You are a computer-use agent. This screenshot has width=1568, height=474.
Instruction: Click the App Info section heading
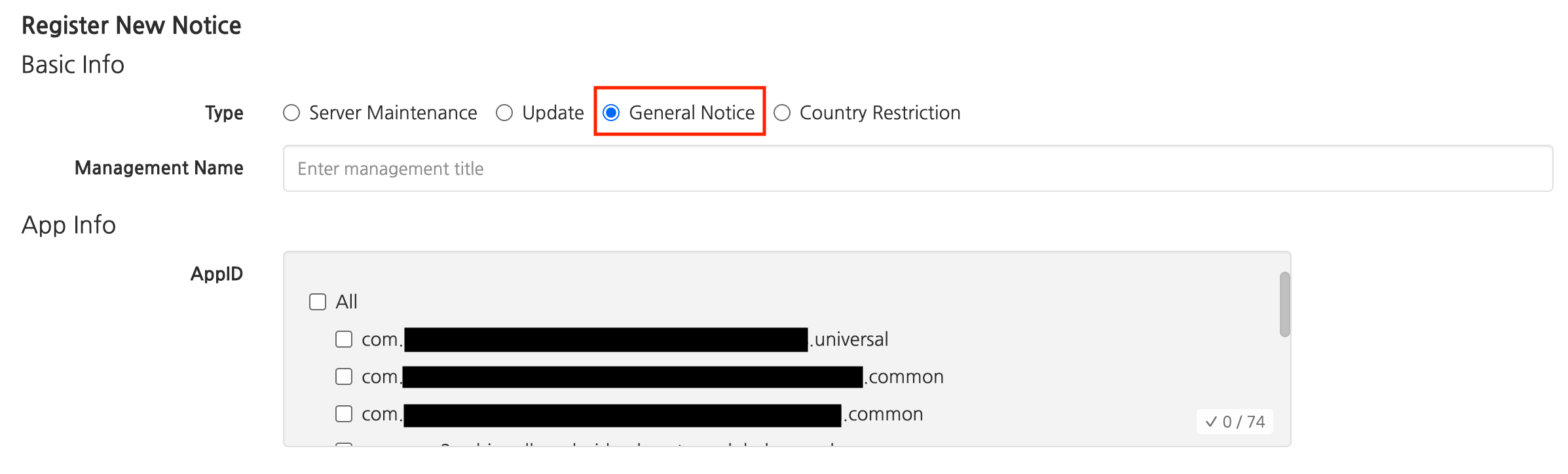point(69,225)
